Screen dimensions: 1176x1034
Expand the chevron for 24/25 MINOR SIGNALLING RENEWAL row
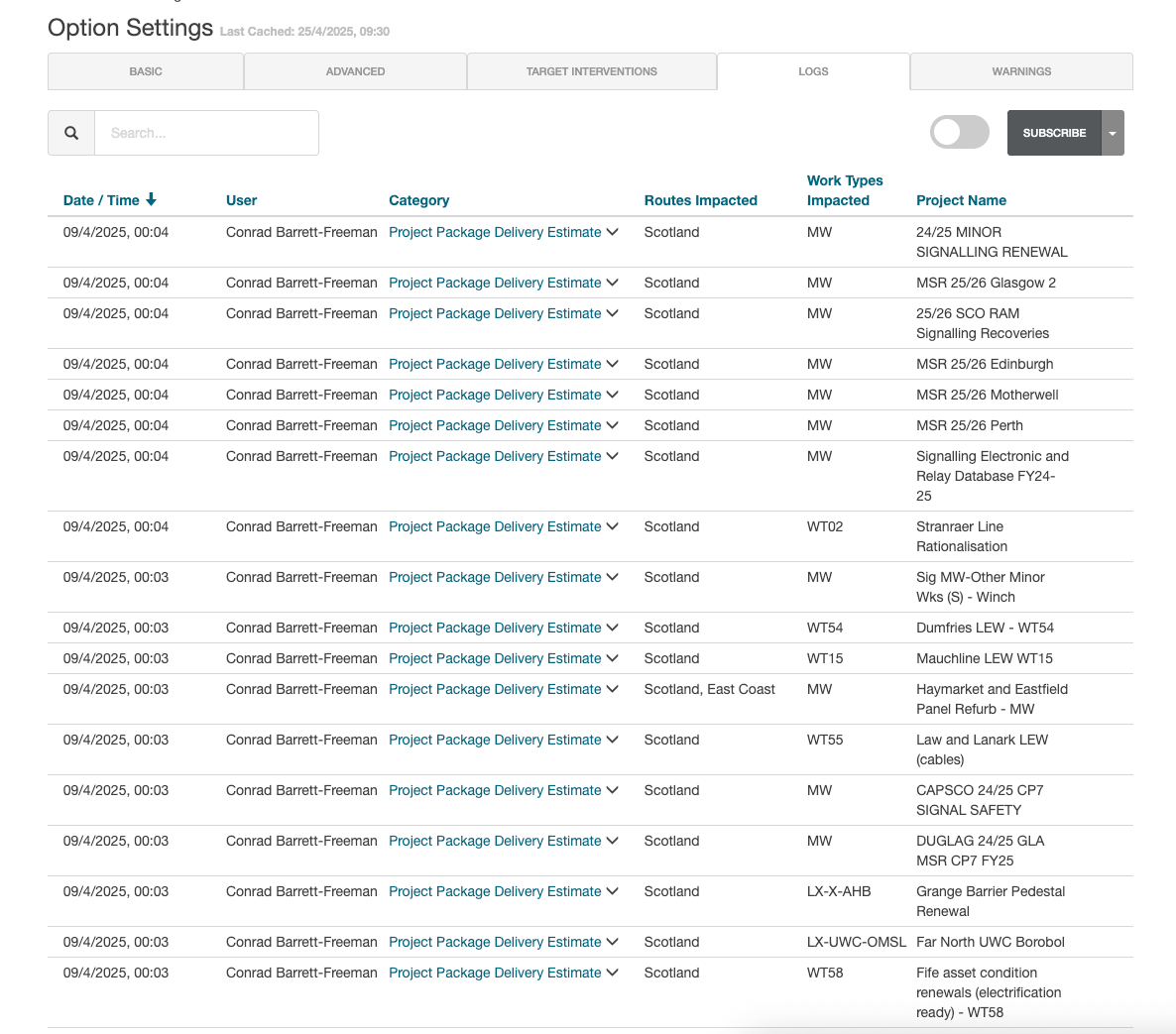point(613,232)
